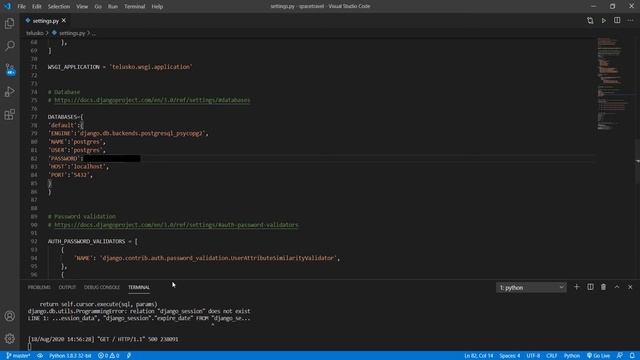Image resolution: width=640 pixels, height=360 pixels.
Task: Click the VS Code logo icon
Action: pyautogui.click(x=7, y=6)
